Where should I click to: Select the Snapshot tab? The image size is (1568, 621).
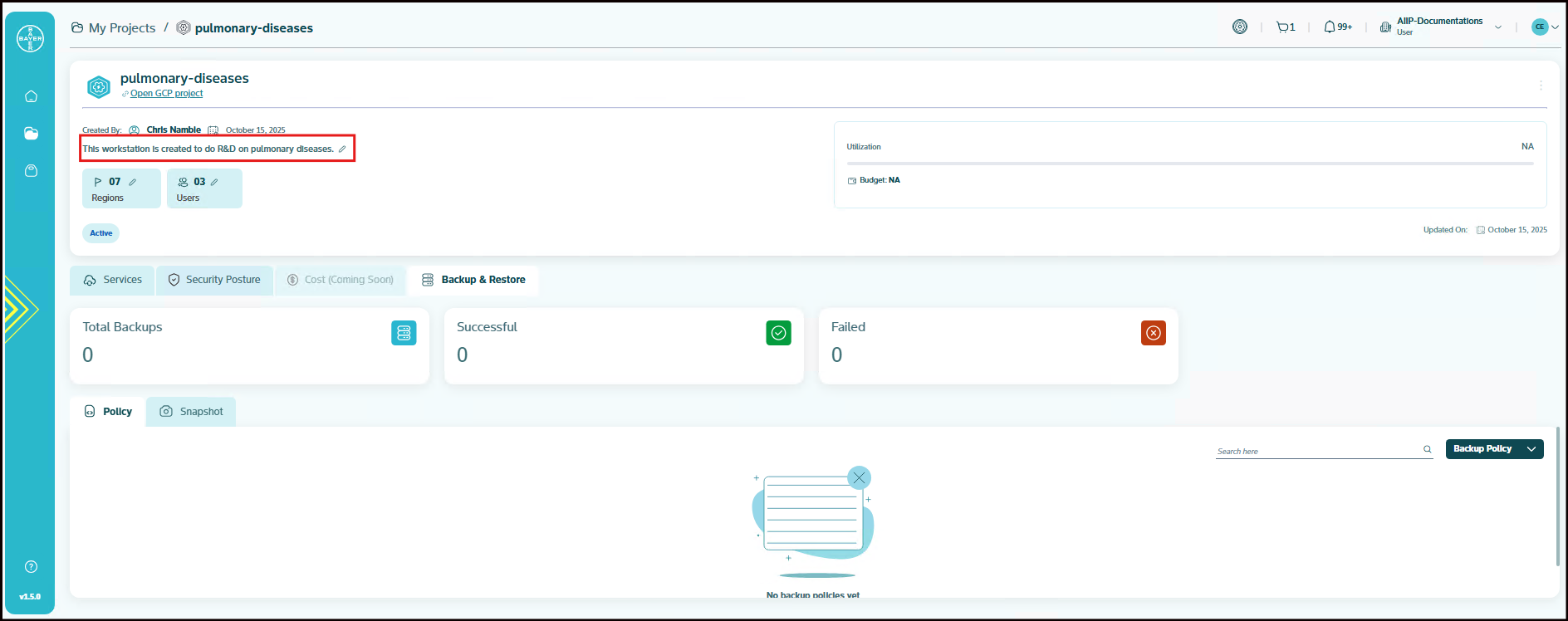tap(192, 412)
